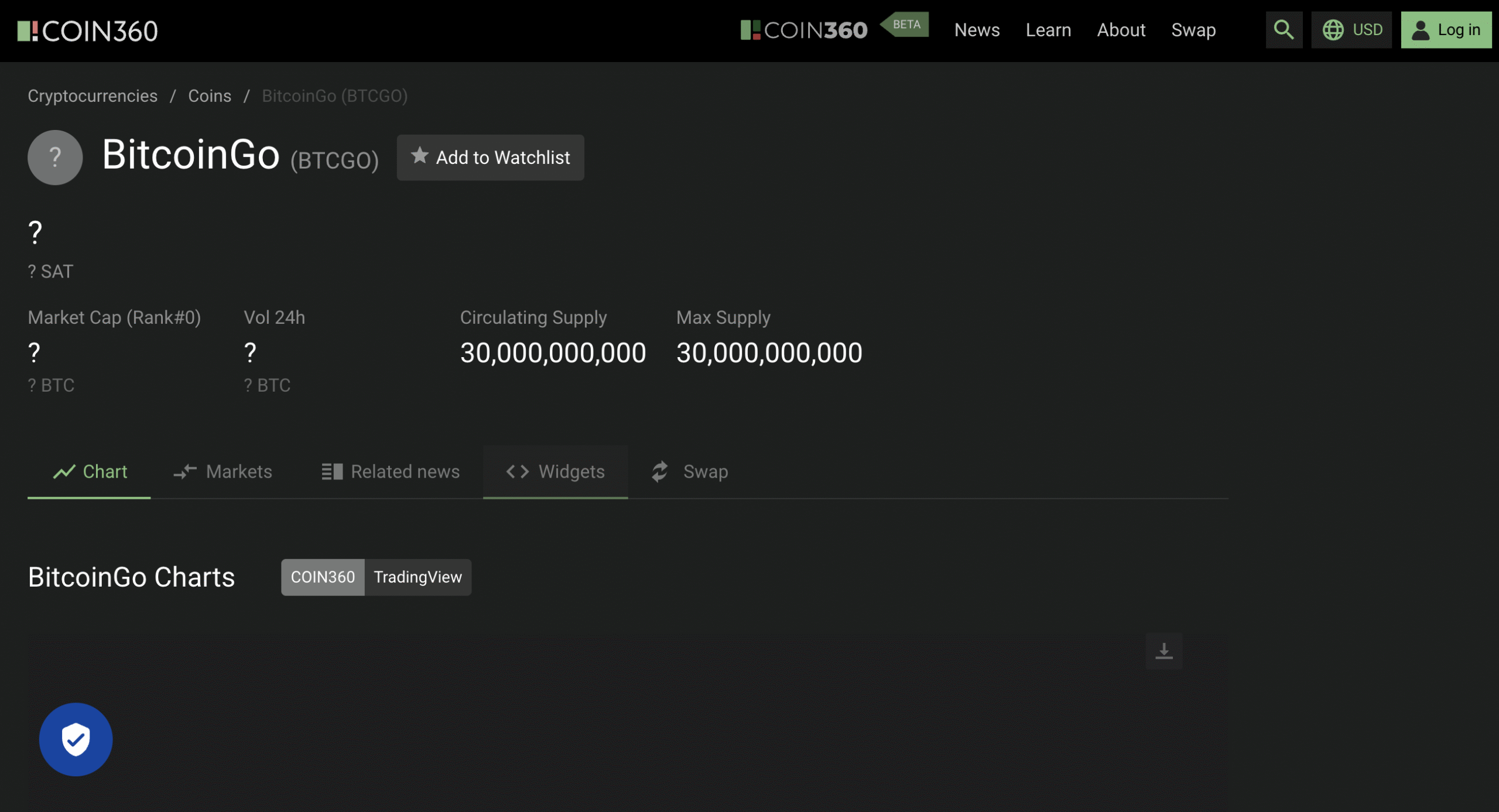Switch to the Widgets tab

point(555,472)
